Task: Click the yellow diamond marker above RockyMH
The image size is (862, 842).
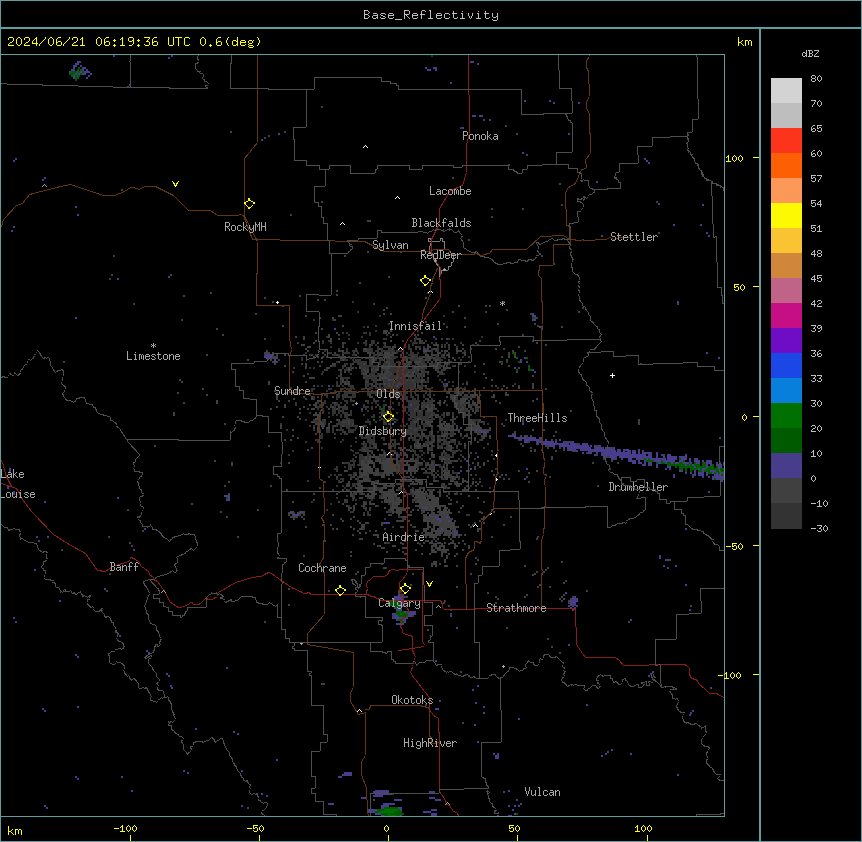Action: point(249,204)
